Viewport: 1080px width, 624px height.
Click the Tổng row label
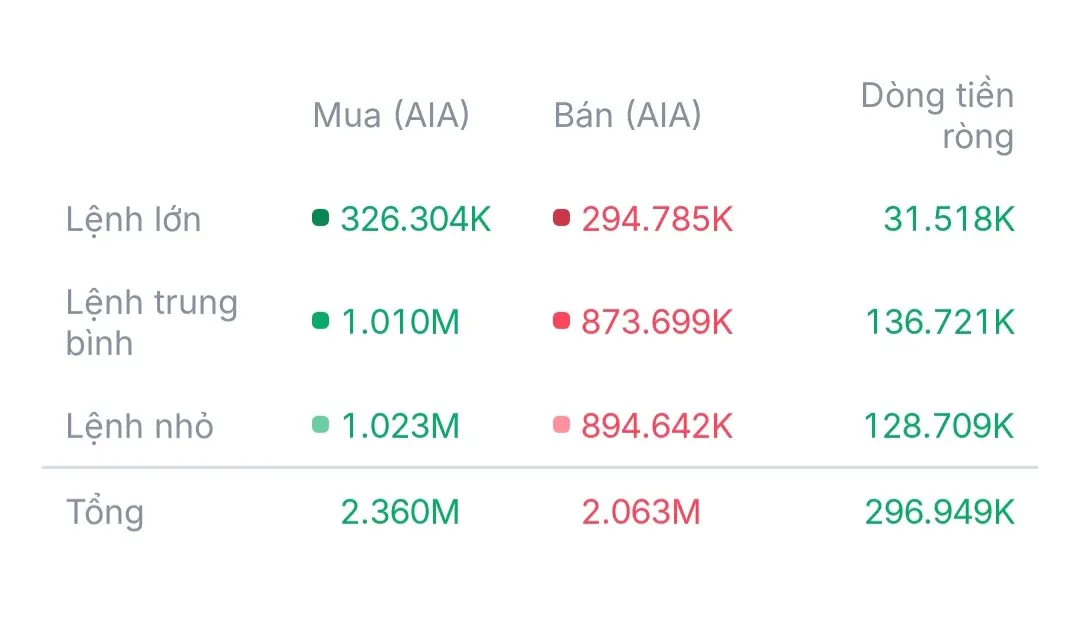pyautogui.click(x=105, y=512)
